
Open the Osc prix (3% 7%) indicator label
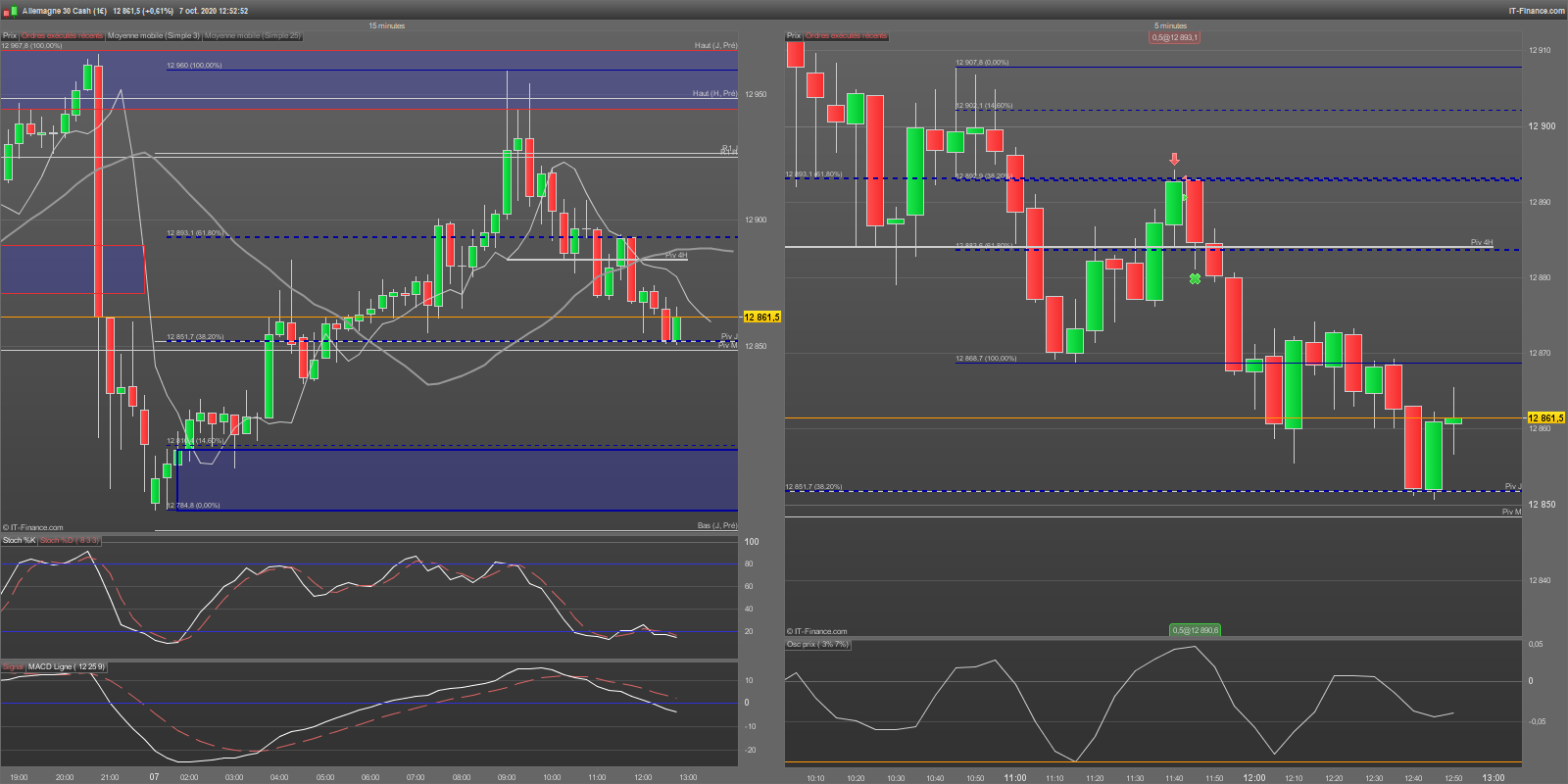(817, 645)
